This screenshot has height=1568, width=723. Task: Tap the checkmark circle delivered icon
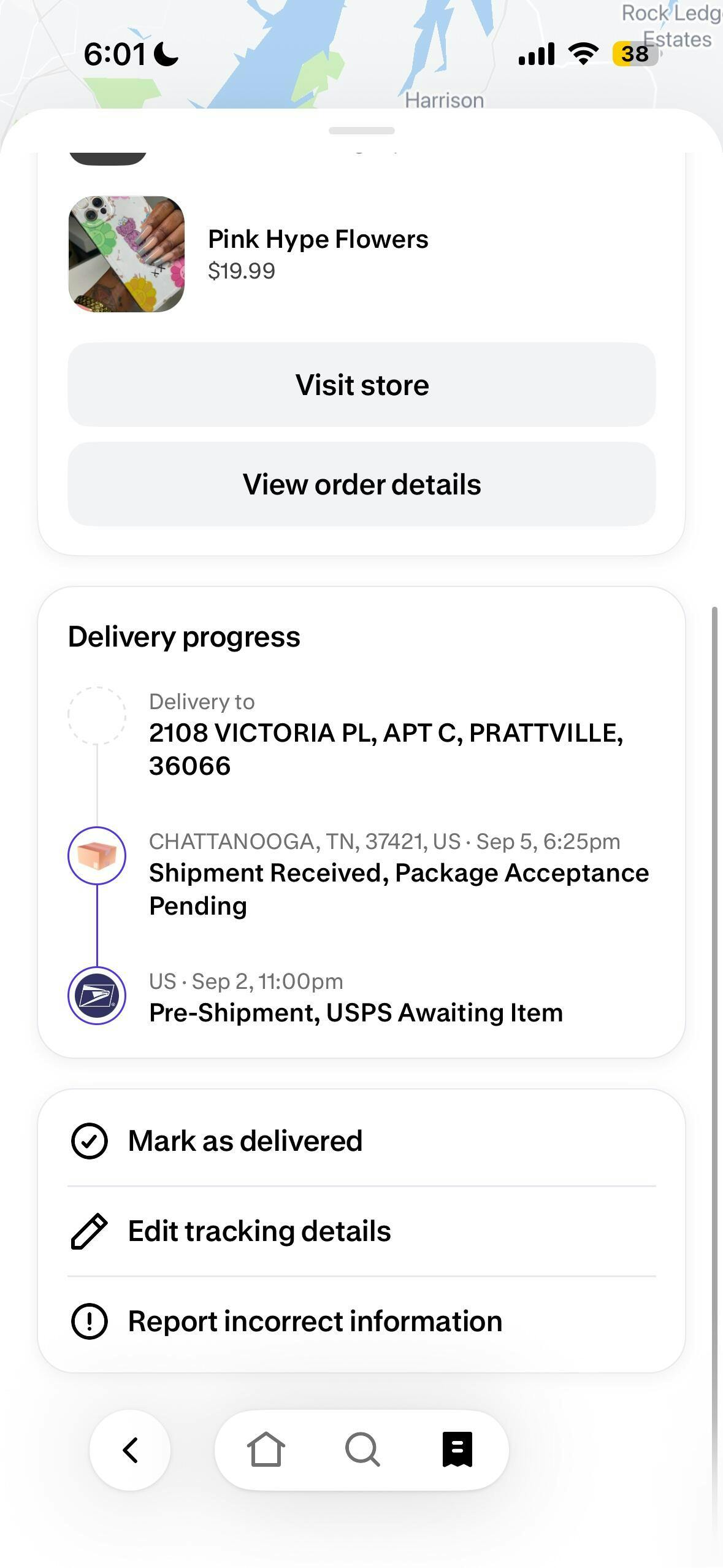coord(90,1141)
